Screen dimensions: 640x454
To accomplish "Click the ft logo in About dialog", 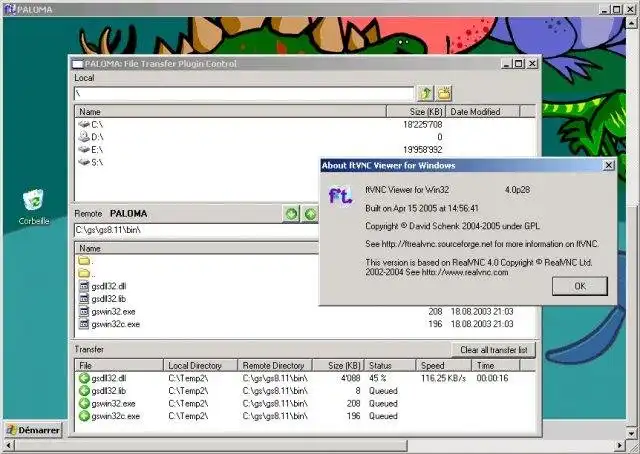I will tap(340, 196).
